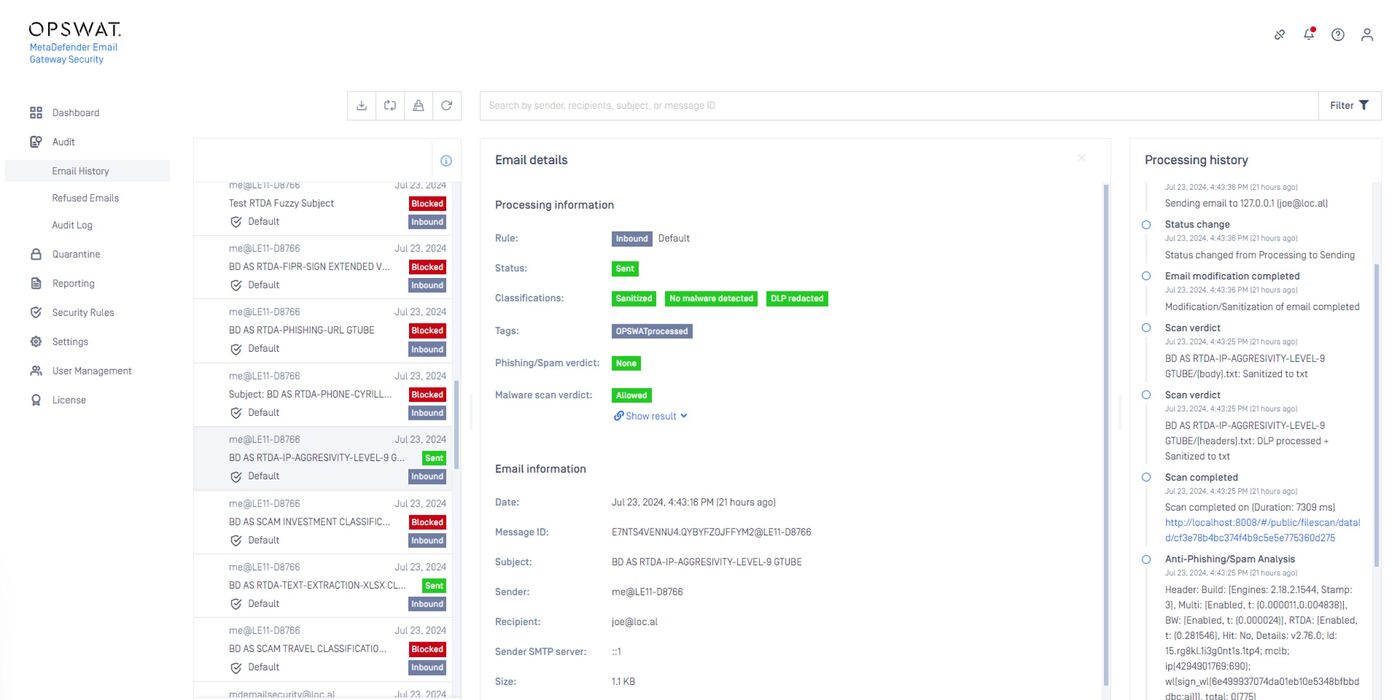Screen dimensions: 1400x700
Task: Download the email history report
Action: [361, 105]
